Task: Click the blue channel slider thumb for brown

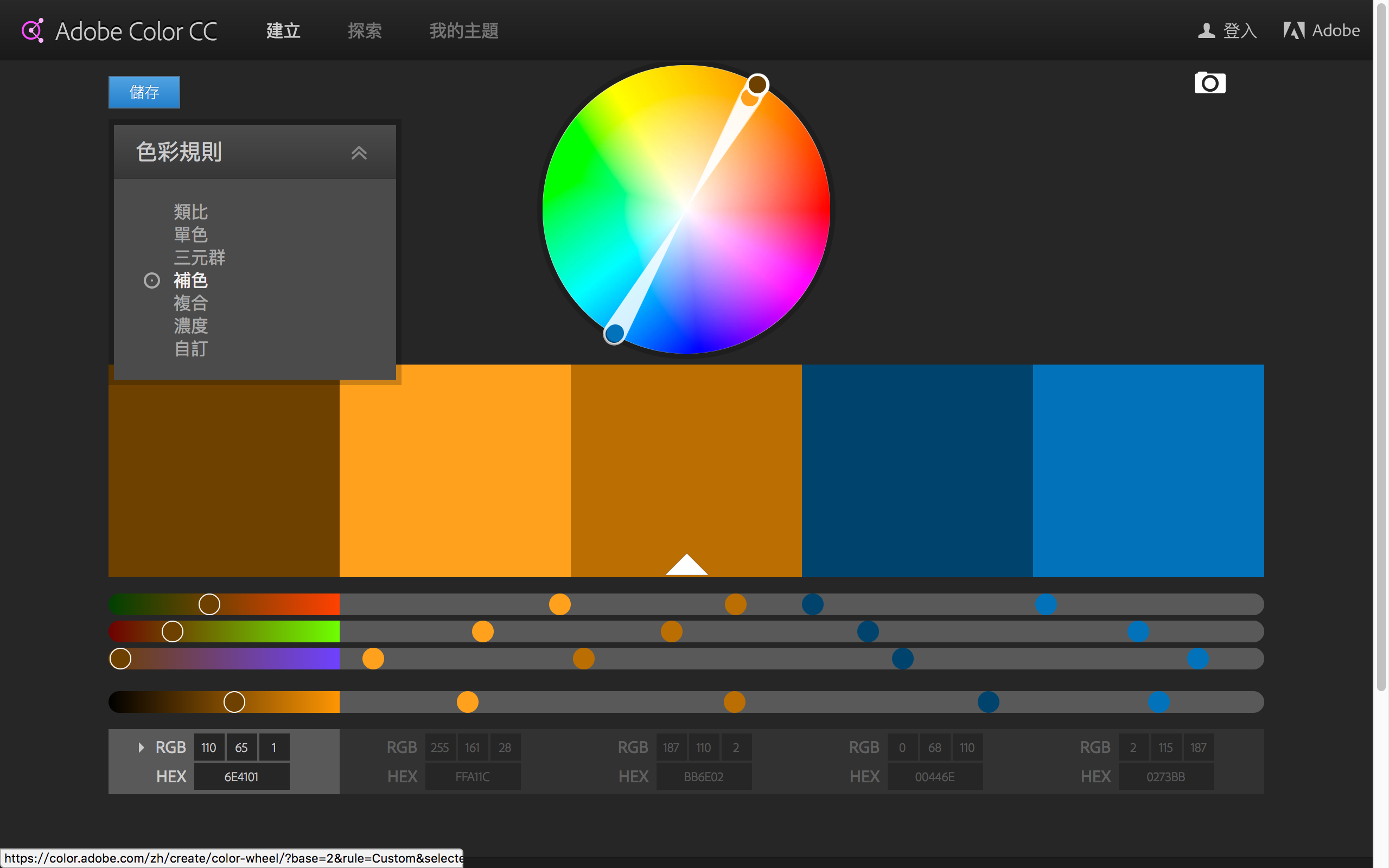Action: click(x=120, y=659)
